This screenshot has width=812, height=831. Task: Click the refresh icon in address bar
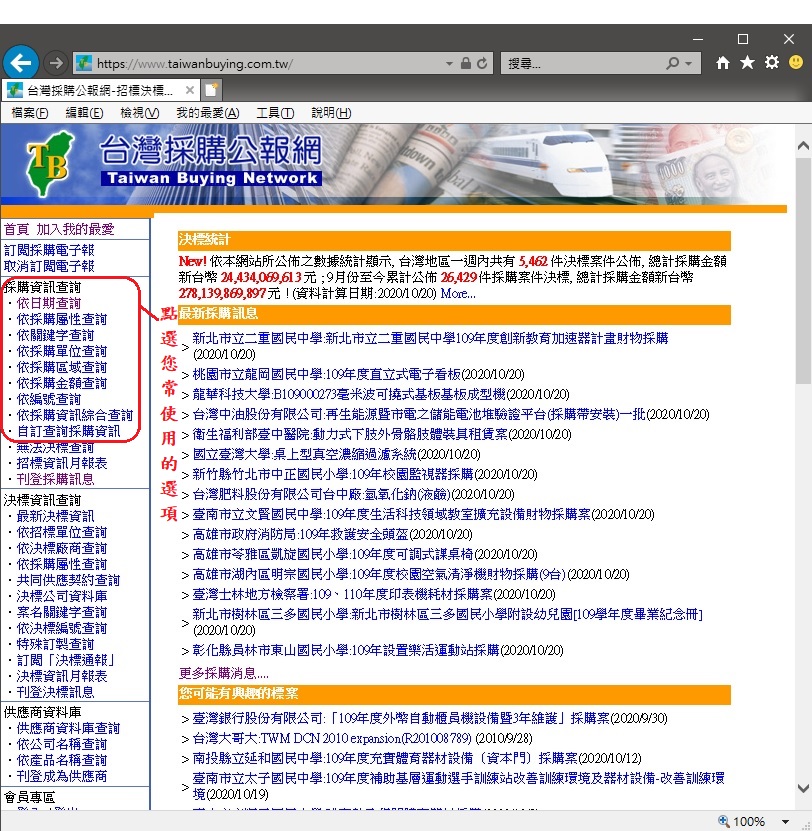(482, 64)
